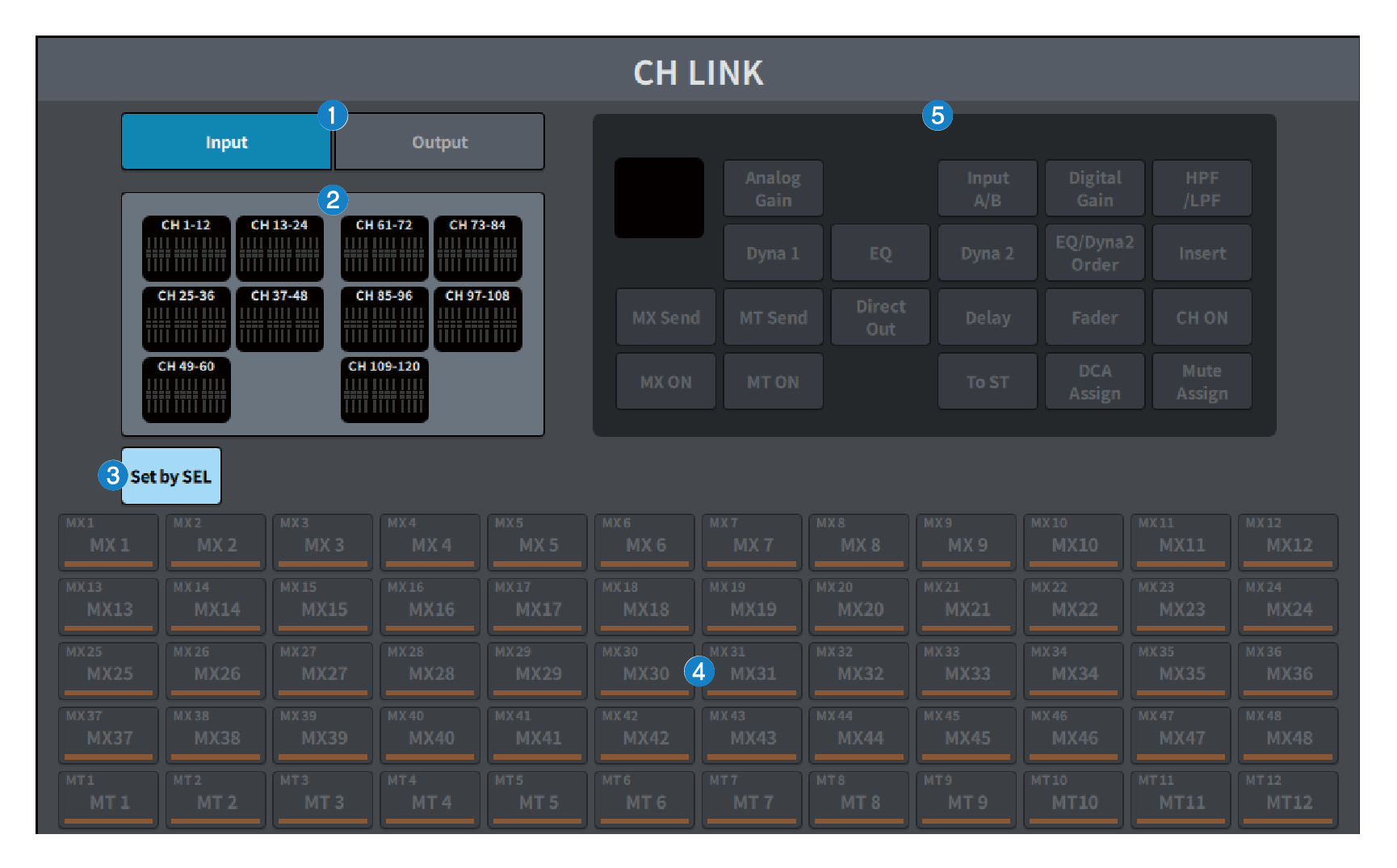Select the CH 49-60 channel bank

click(x=186, y=389)
